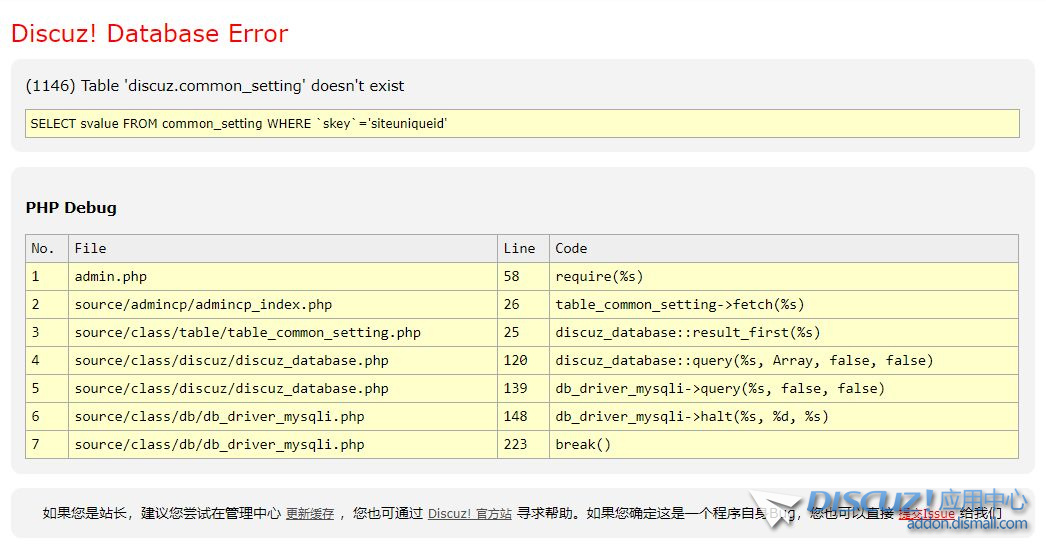Select the table_common_setting.php file path

click(247, 332)
